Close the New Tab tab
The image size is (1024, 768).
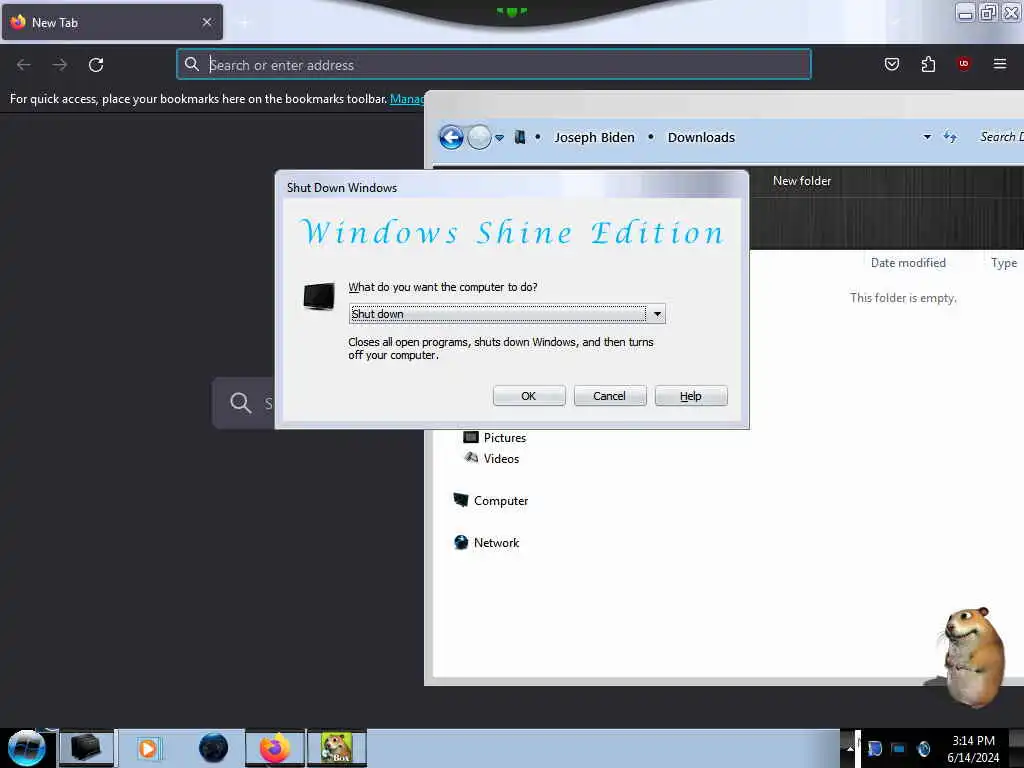[207, 22]
